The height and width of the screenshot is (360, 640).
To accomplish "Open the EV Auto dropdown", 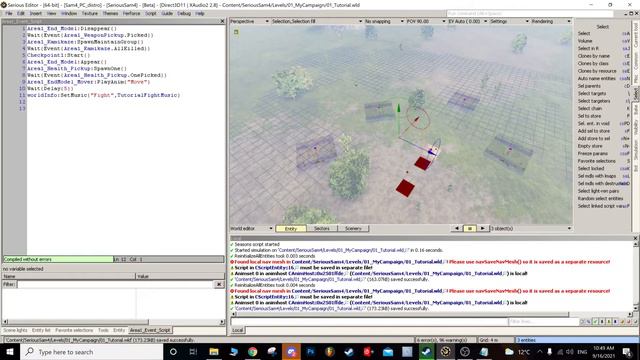I will click(x=467, y=21).
